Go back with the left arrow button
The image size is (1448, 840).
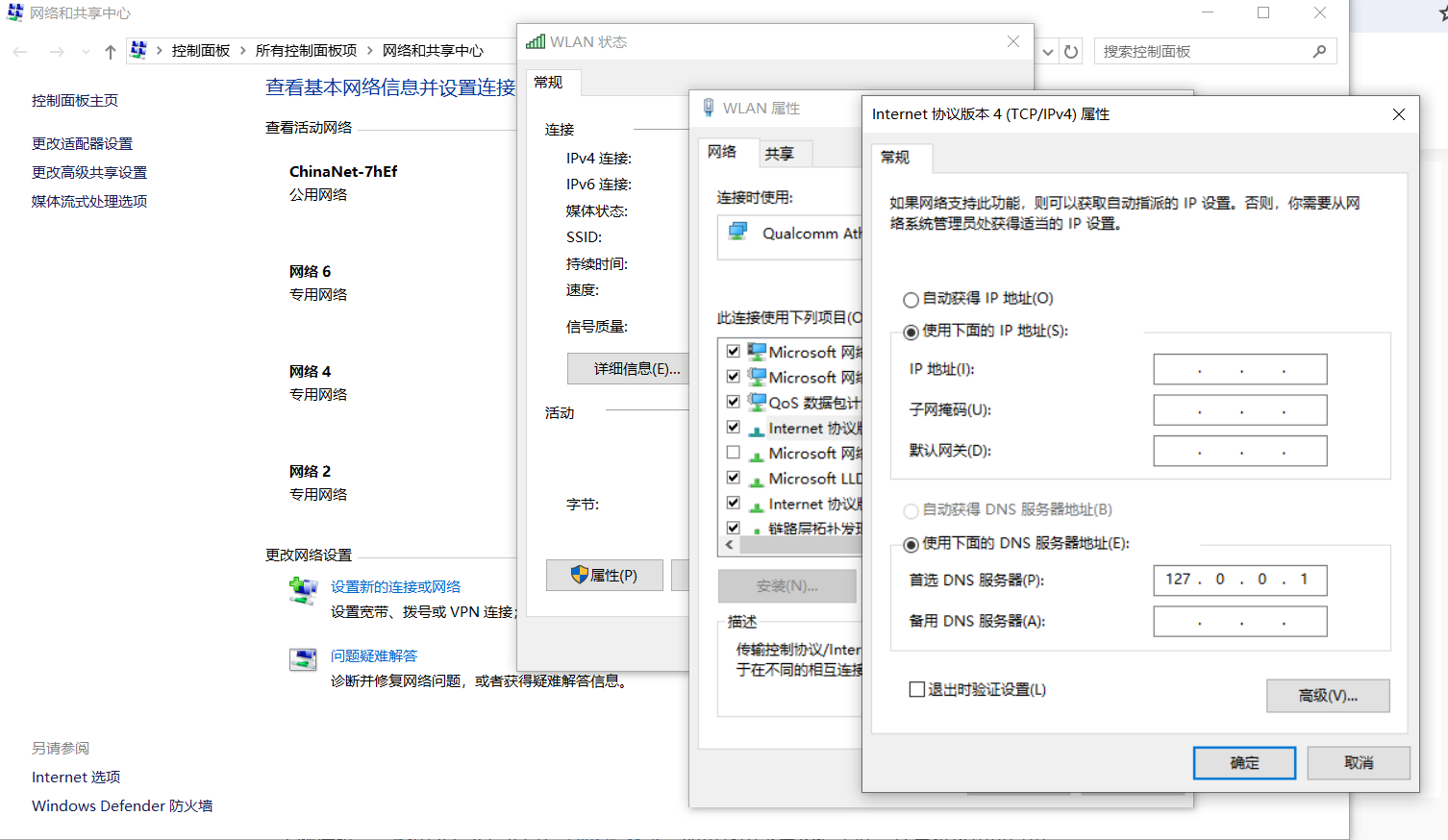(20, 52)
